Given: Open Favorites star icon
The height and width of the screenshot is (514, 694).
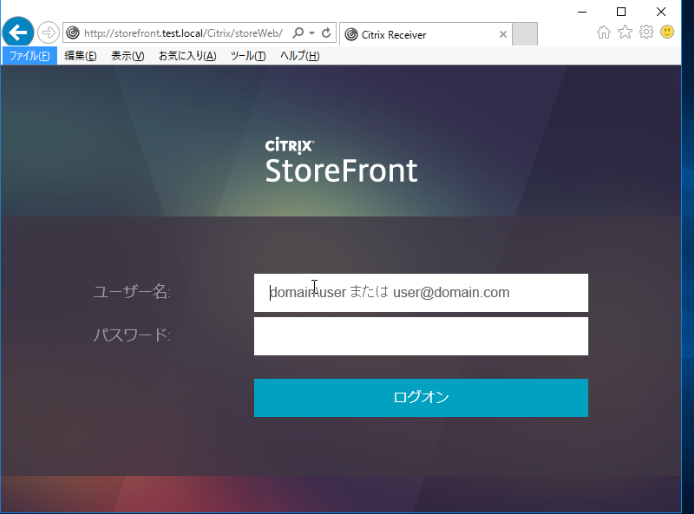Looking at the screenshot, I should (625, 32).
